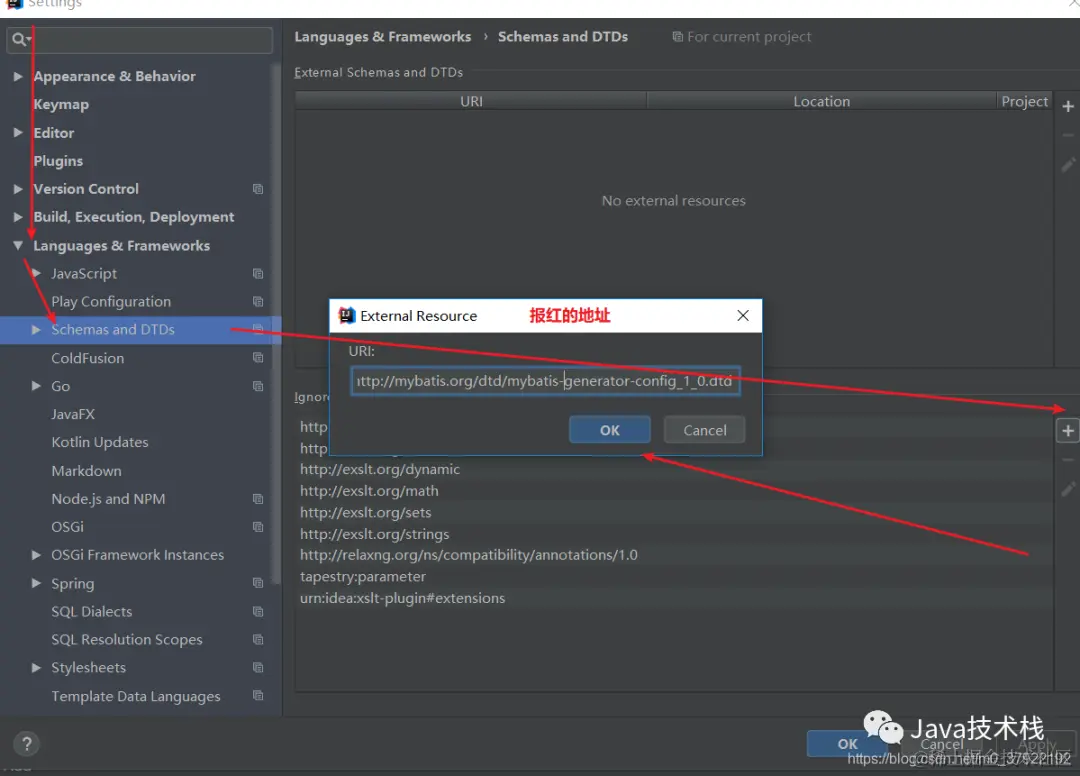This screenshot has height=776, width=1080.
Task: Expand Version Control section
Action: [18, 189]
